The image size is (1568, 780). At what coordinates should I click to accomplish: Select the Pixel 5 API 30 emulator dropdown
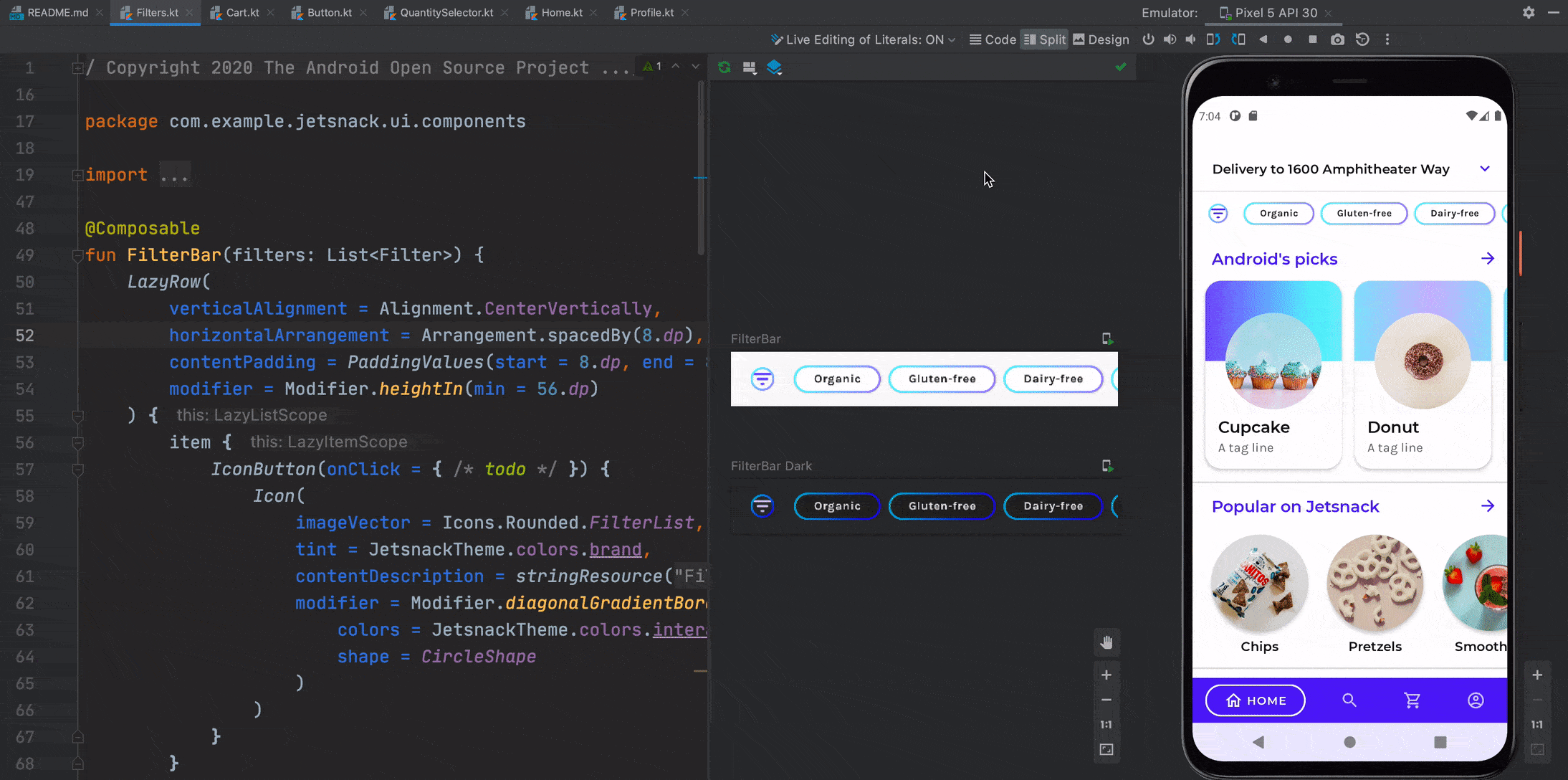tap(1275, 12)
